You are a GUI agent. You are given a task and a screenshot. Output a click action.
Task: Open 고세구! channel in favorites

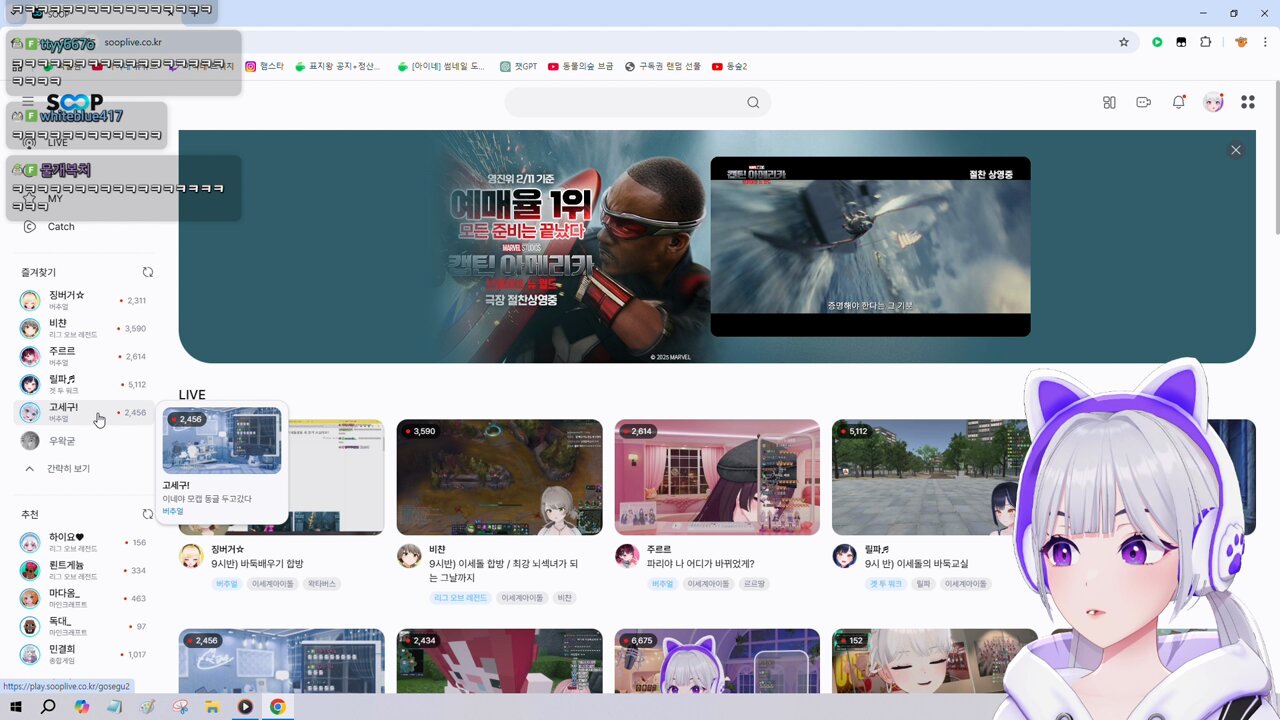(x=84, y=412)
